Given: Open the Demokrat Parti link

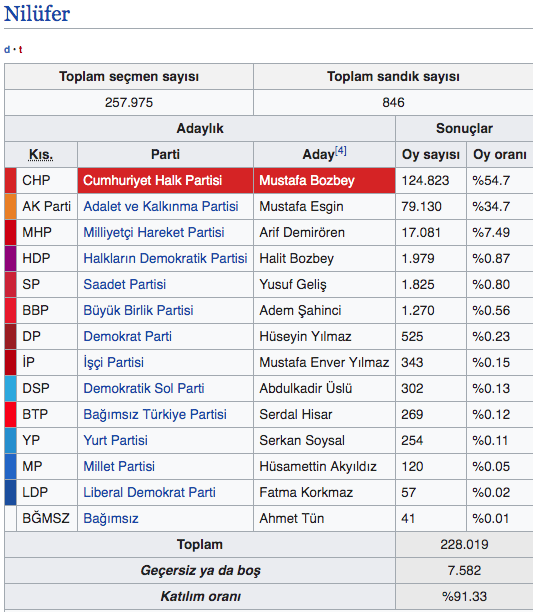Looking at the screenshot, I should click(127, 336).
